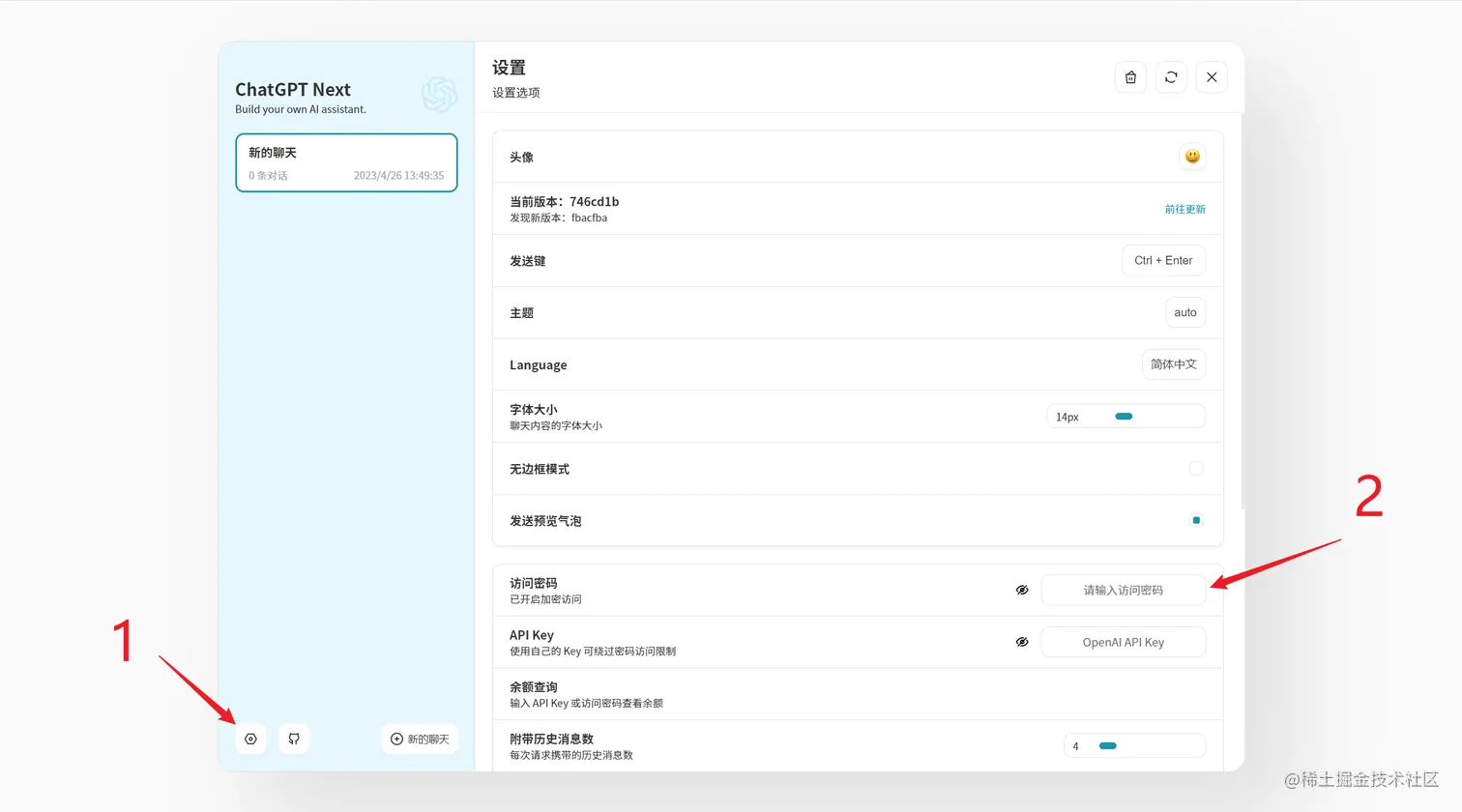Image resolution: width=1462 pixels, height=812 pixels.
Task: Click the 聊天内容的字体大小 description
Action: [556, 425]
